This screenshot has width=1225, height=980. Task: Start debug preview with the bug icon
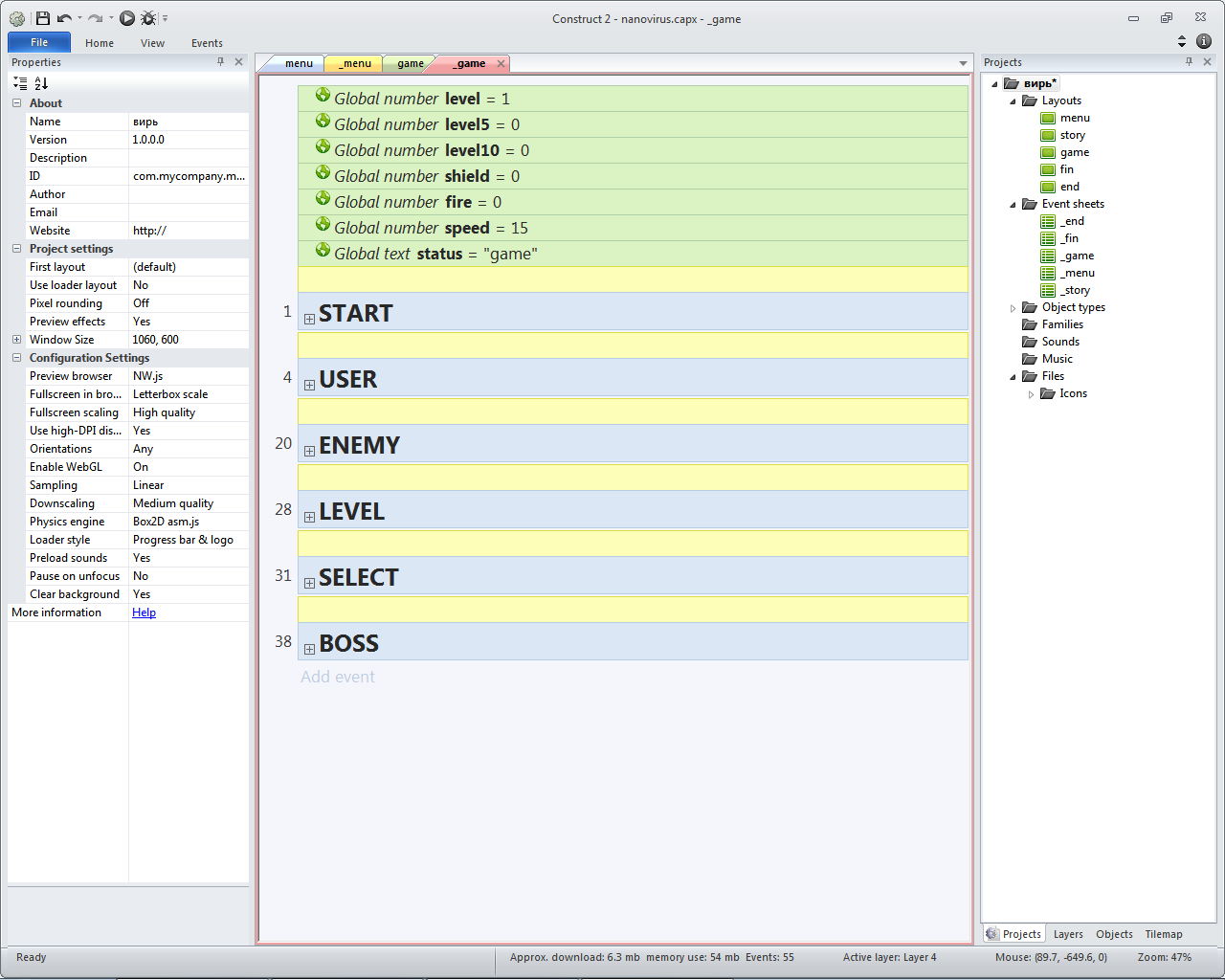coord(148,18)
